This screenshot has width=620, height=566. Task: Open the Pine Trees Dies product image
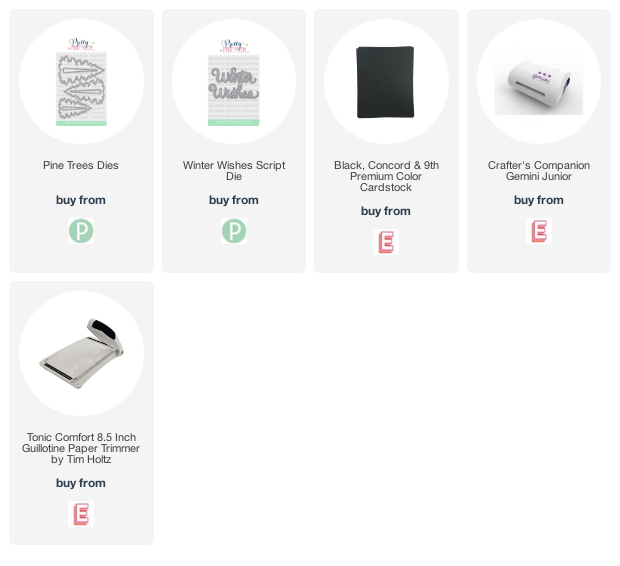click(81, 81)
